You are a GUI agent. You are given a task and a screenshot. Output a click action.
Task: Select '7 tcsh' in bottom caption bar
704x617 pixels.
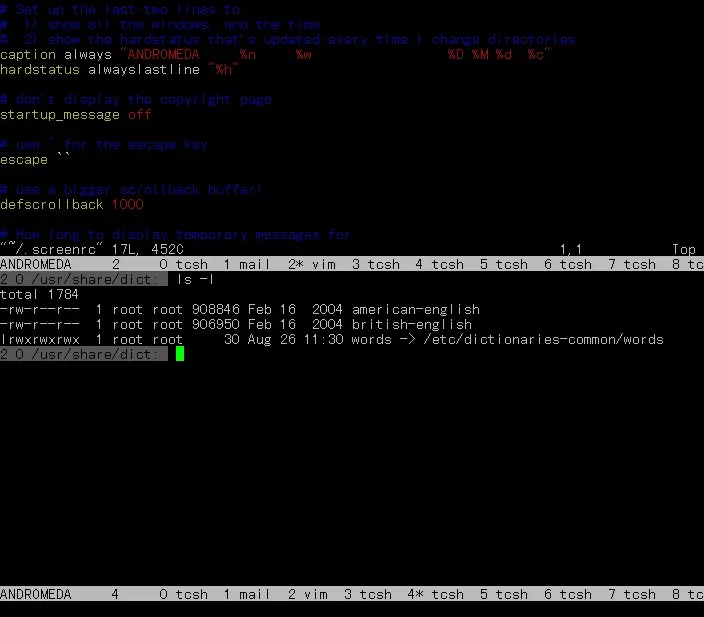(632, 595)
